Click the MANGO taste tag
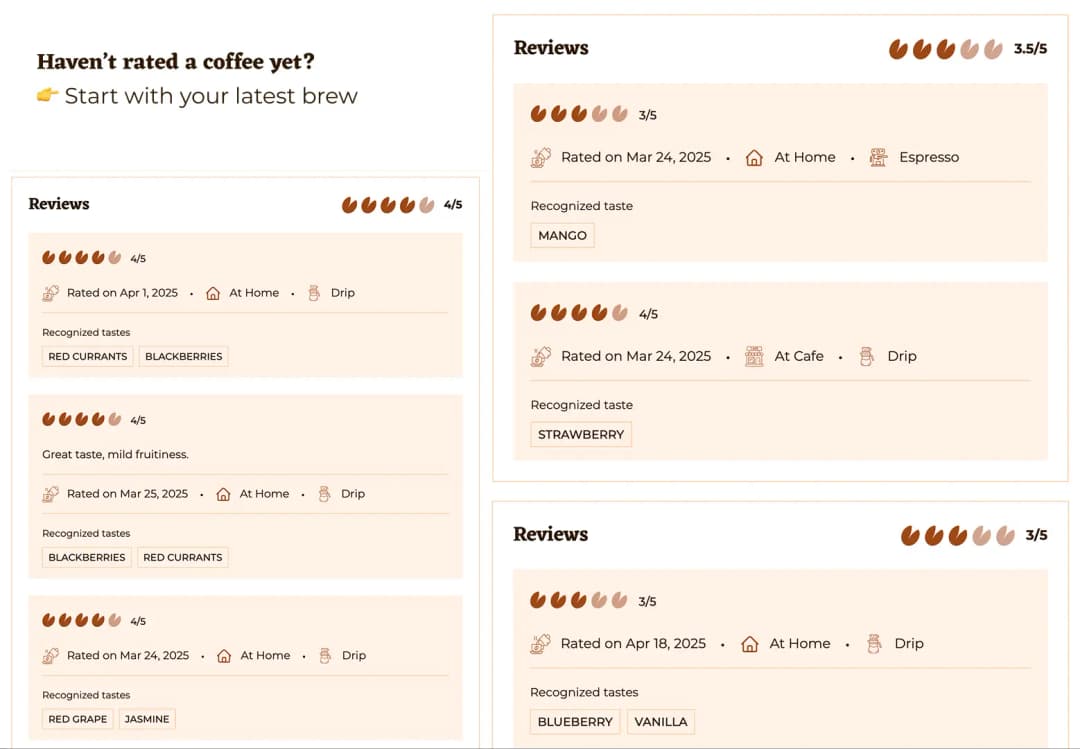This screenshot has width=1080, height=749. [x=562, y=235]
